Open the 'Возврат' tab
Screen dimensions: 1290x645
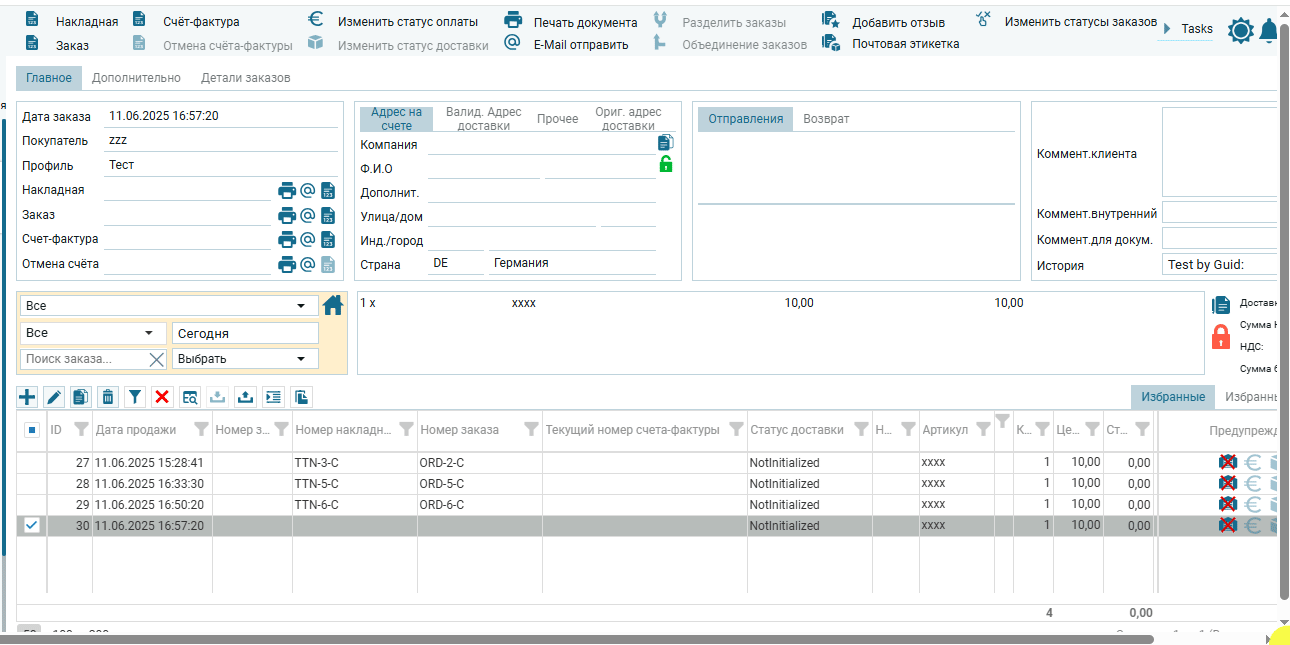click(826, 119)
